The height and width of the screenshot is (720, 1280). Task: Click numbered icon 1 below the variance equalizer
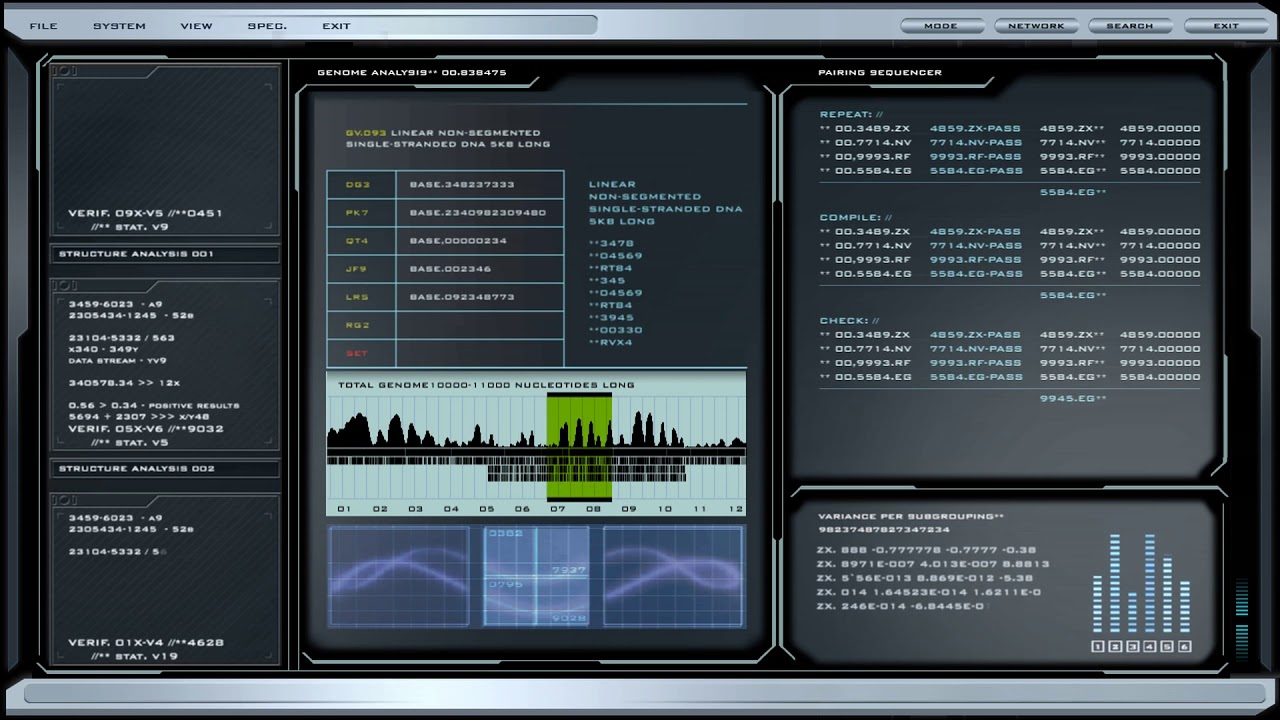click(1098, 646)
